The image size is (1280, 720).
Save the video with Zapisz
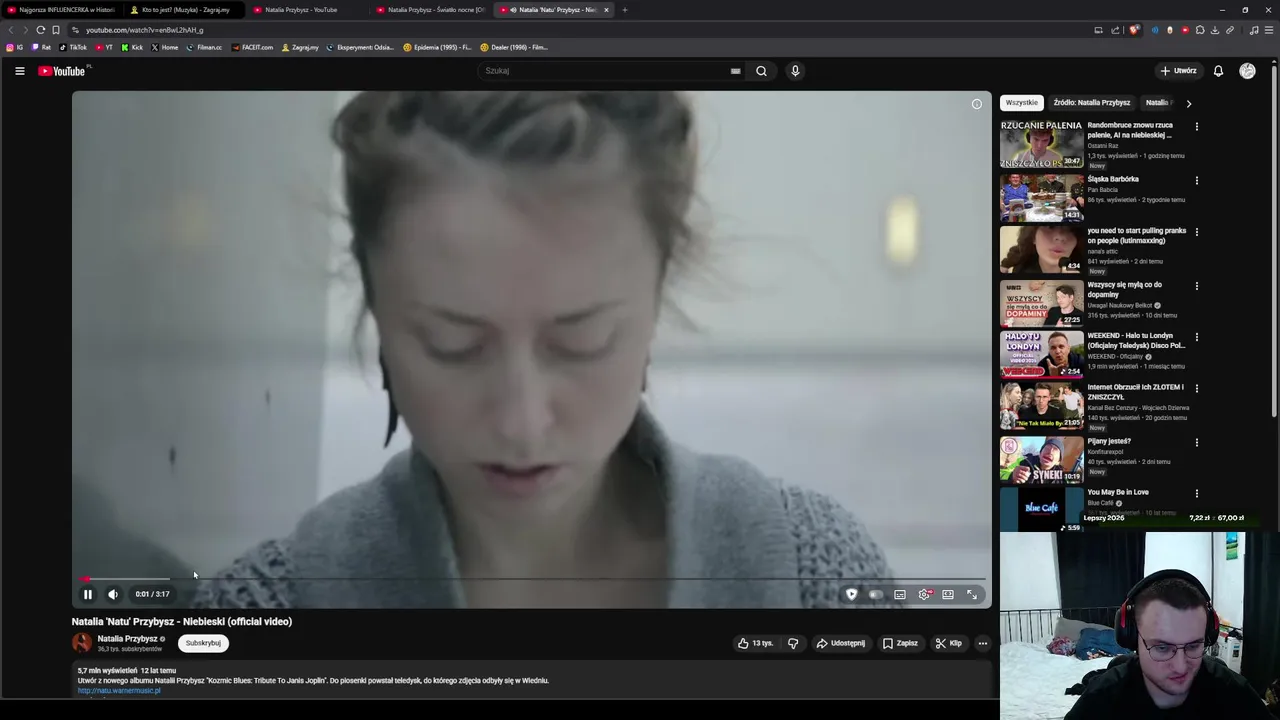point(900,643)
